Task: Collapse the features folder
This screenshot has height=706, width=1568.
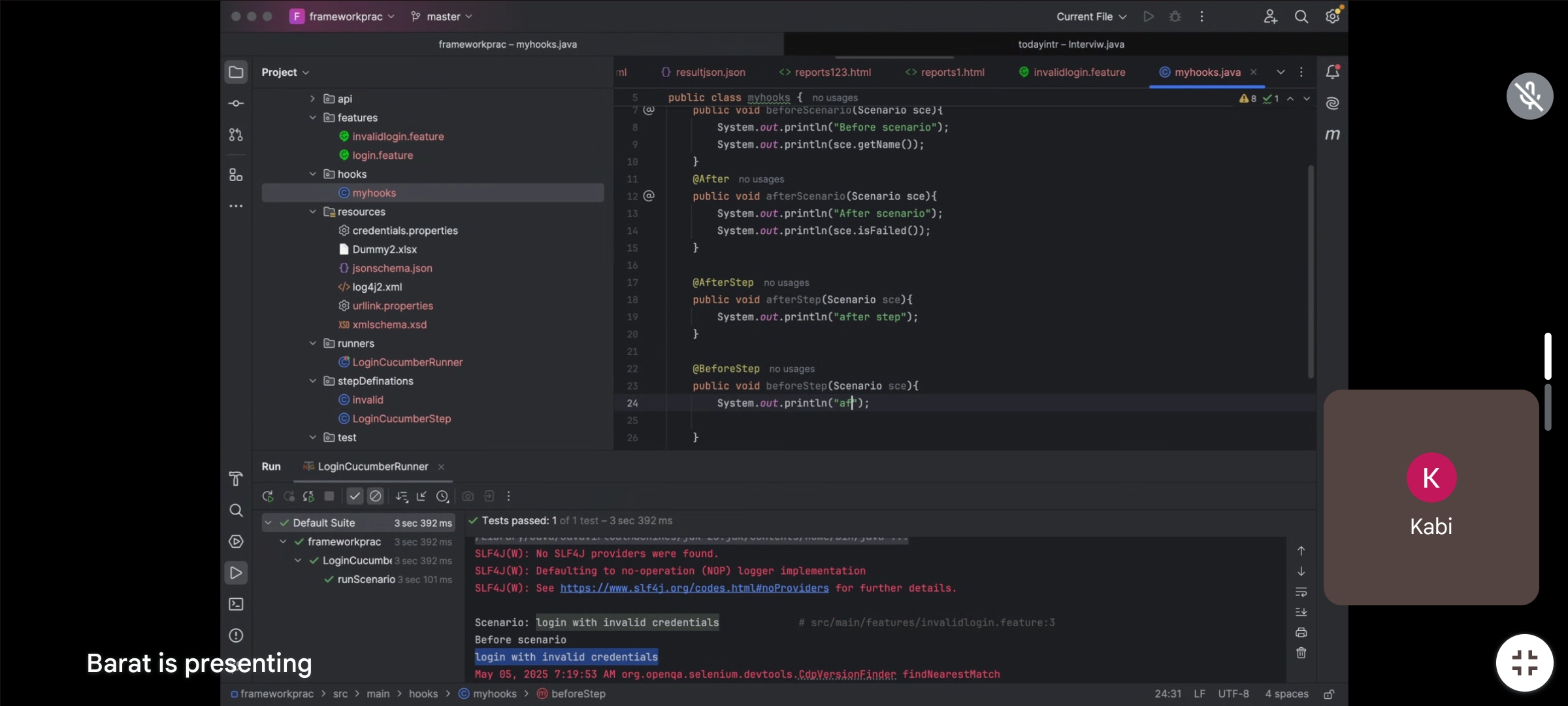Action: 313,118
